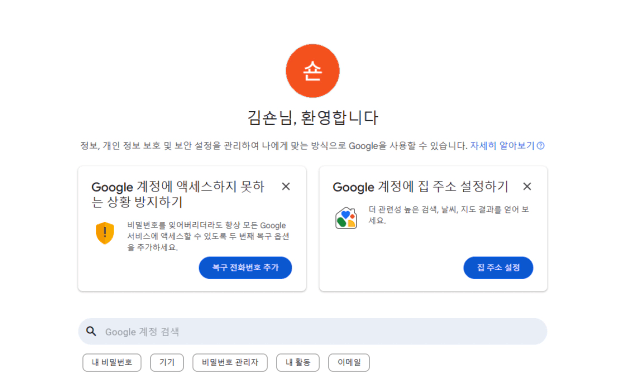Dismiss the account access recovery card
Viewport: 640px width, 376px height.
pos(286,187)
